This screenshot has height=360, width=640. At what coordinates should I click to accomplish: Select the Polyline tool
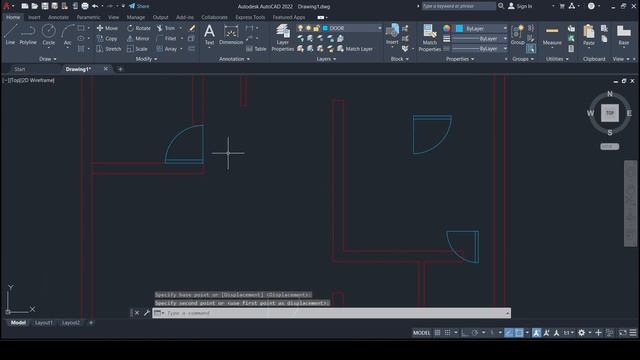pyautogui.click(x=28, y=35)
